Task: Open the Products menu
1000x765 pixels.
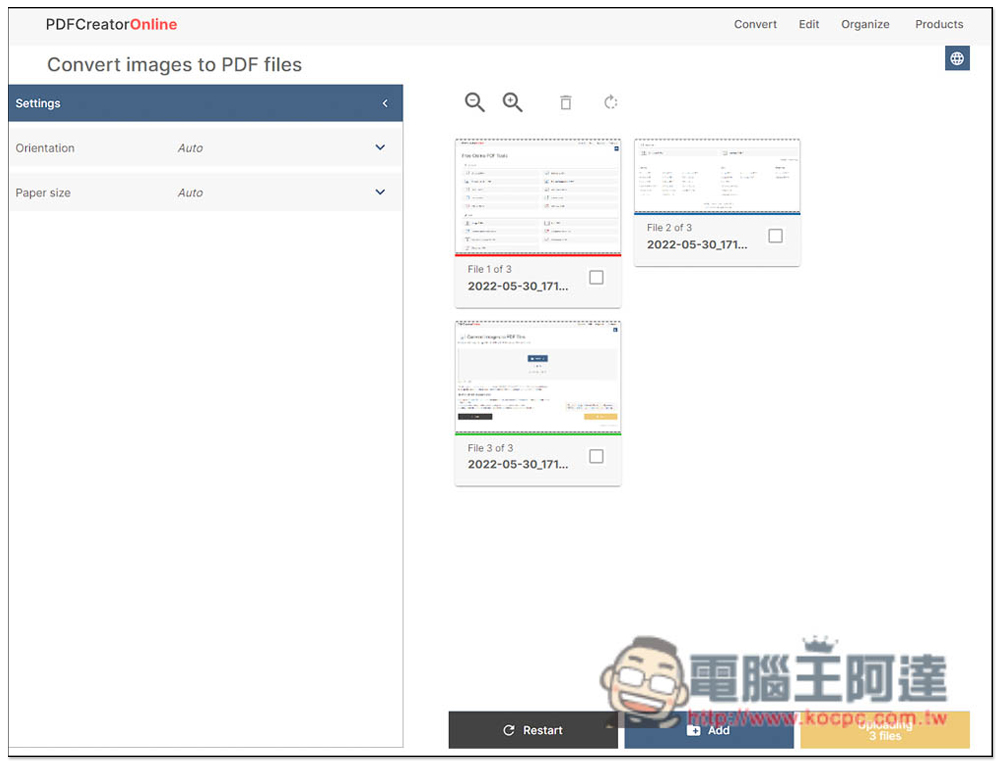Action: click(939, 24)
